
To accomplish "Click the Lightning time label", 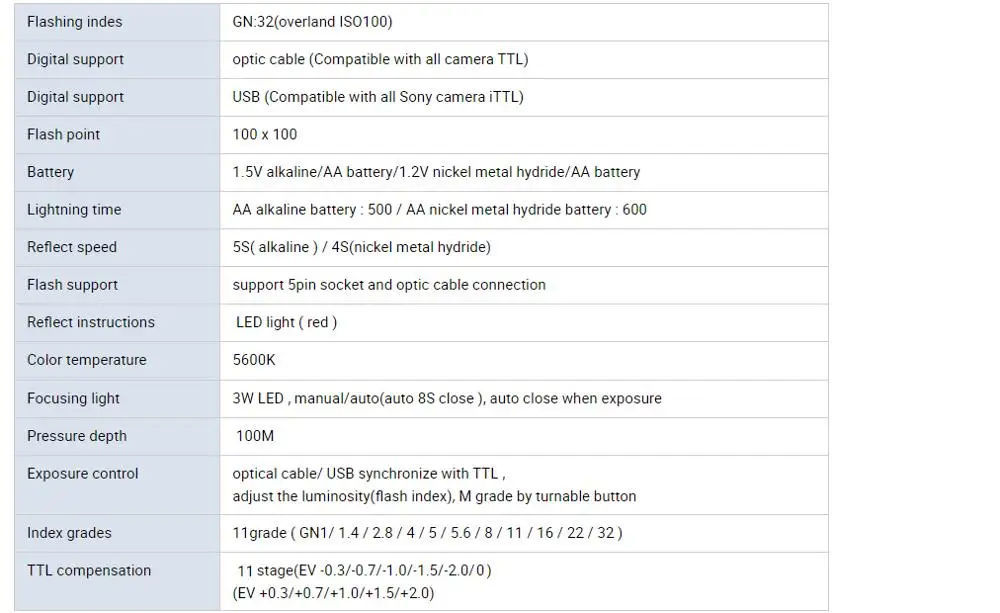I will (x=74, y=210).
